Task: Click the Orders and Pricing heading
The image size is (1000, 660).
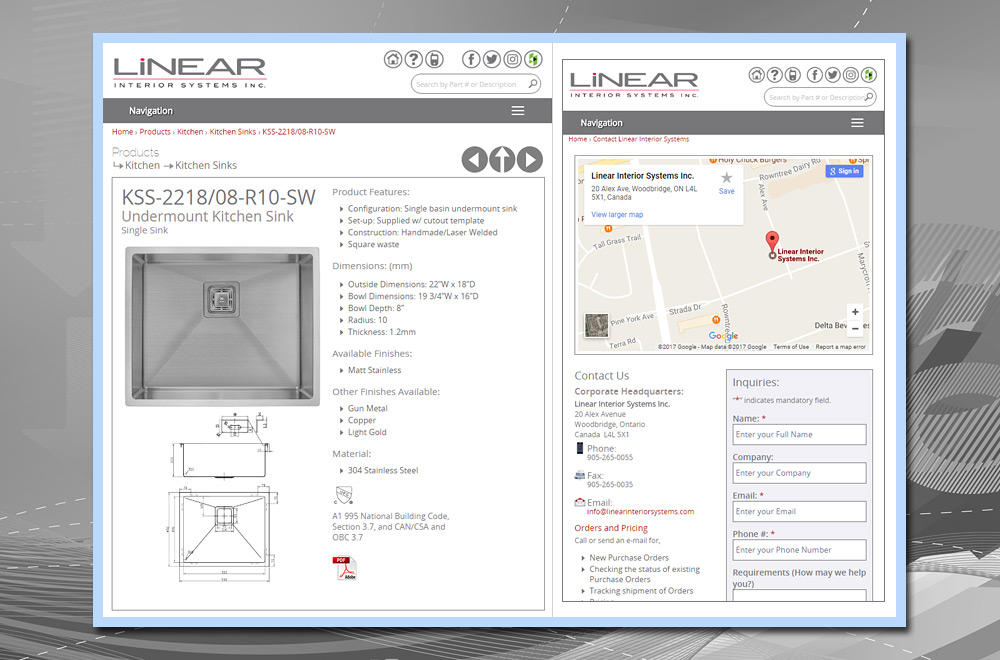Action: coord(611,528)
